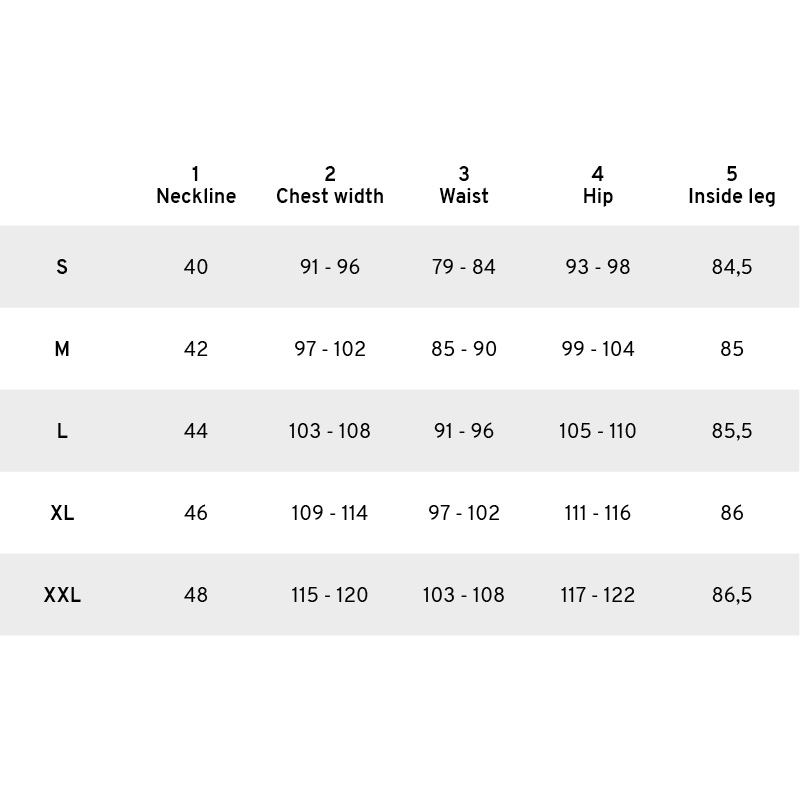Click waist value 103 - 108
This screenshot has height=800, width=800.
[464, 595]
